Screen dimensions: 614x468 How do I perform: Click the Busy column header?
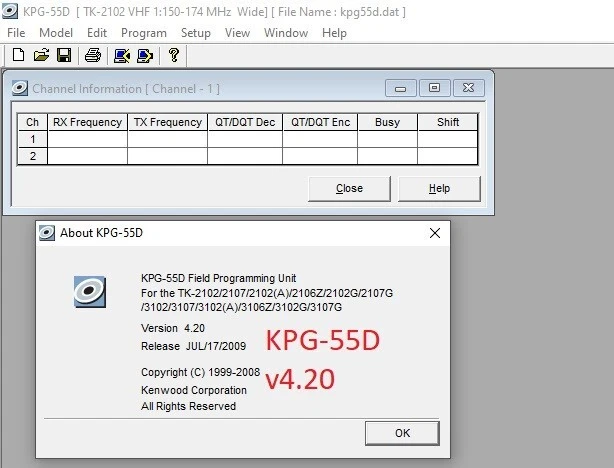coord(387,122)
